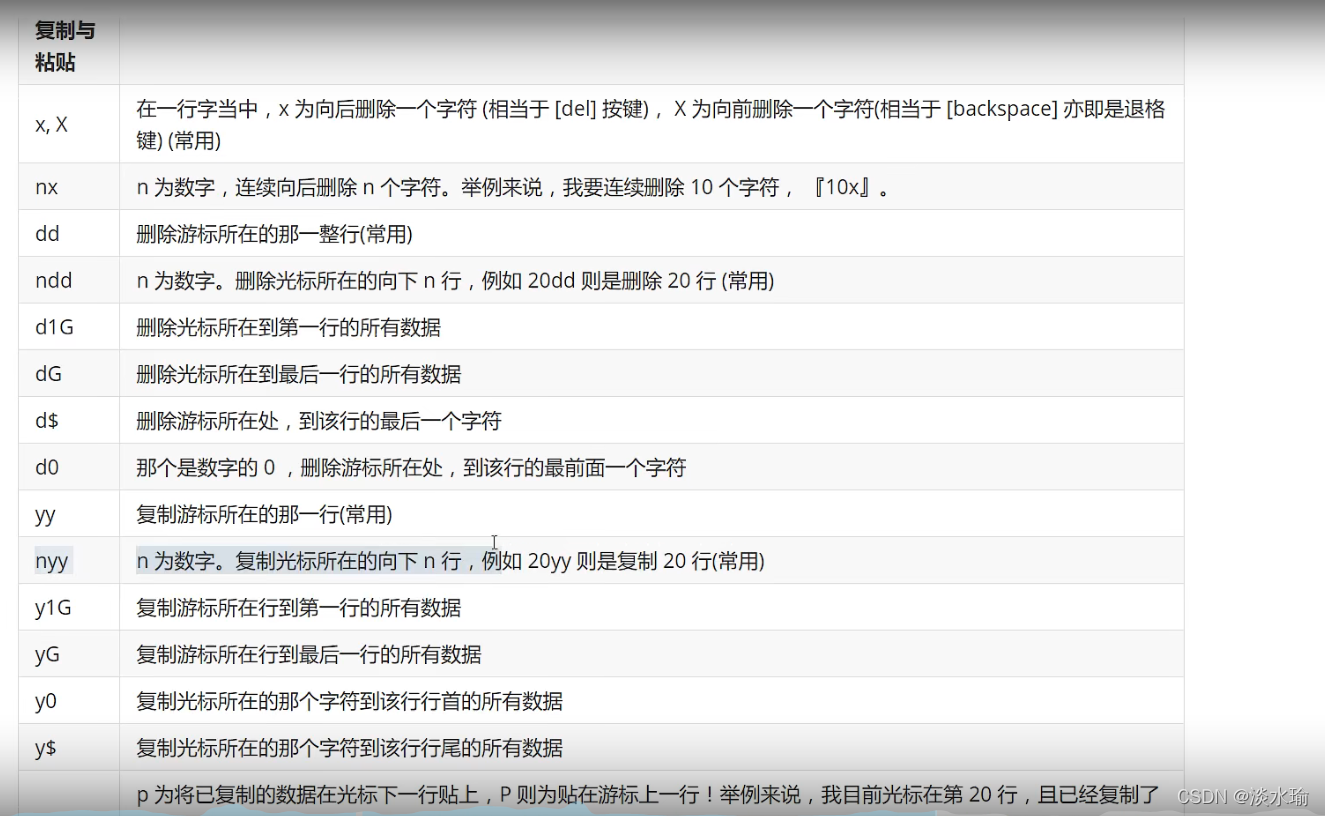Select the 'x, X' command cell

pos(69,124)
